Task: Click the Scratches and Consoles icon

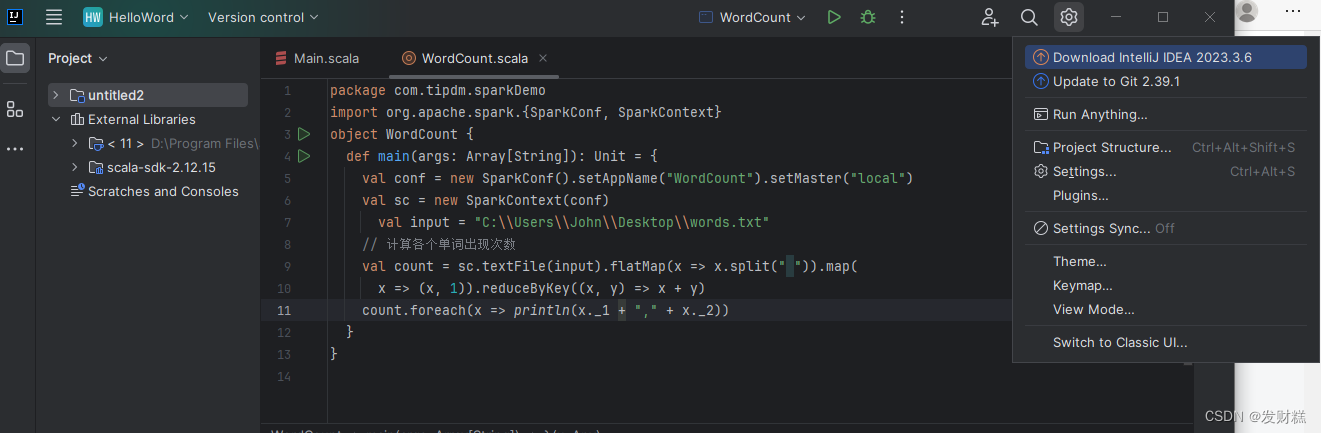Action: [x=77, y=191]
